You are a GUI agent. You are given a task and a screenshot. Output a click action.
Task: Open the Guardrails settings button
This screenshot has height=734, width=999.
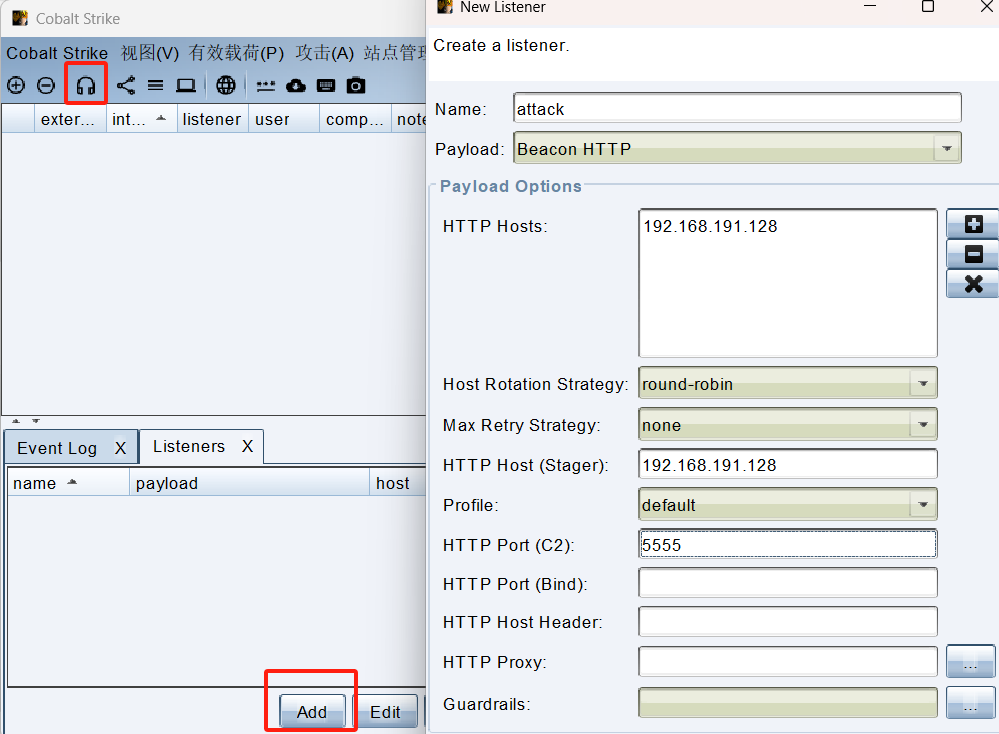970,703
